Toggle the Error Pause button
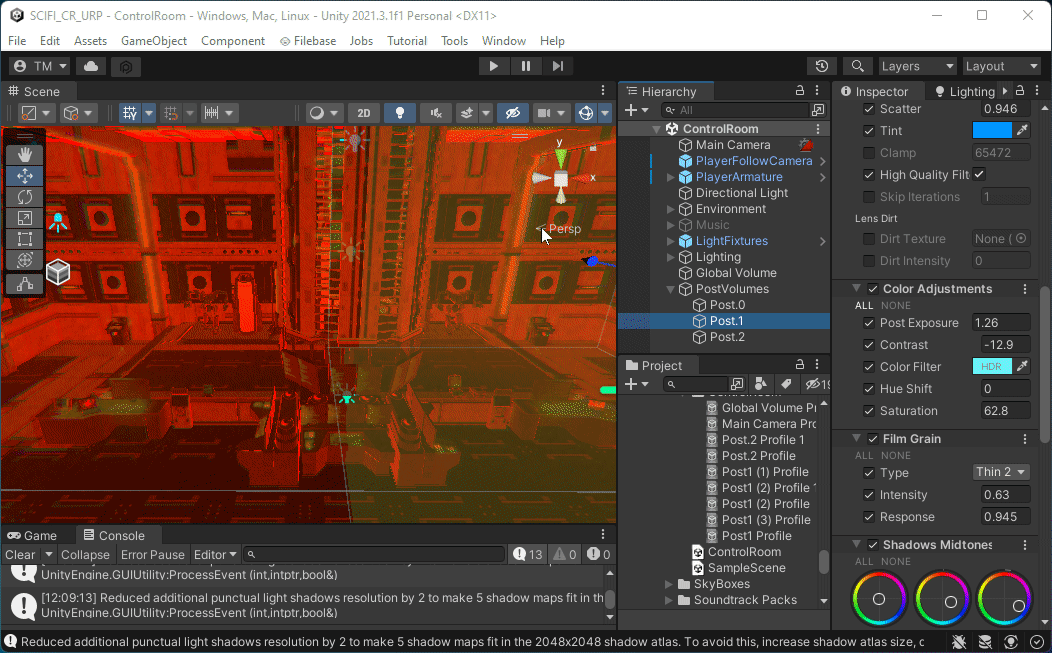1052x653 pixels. (153, 555)
